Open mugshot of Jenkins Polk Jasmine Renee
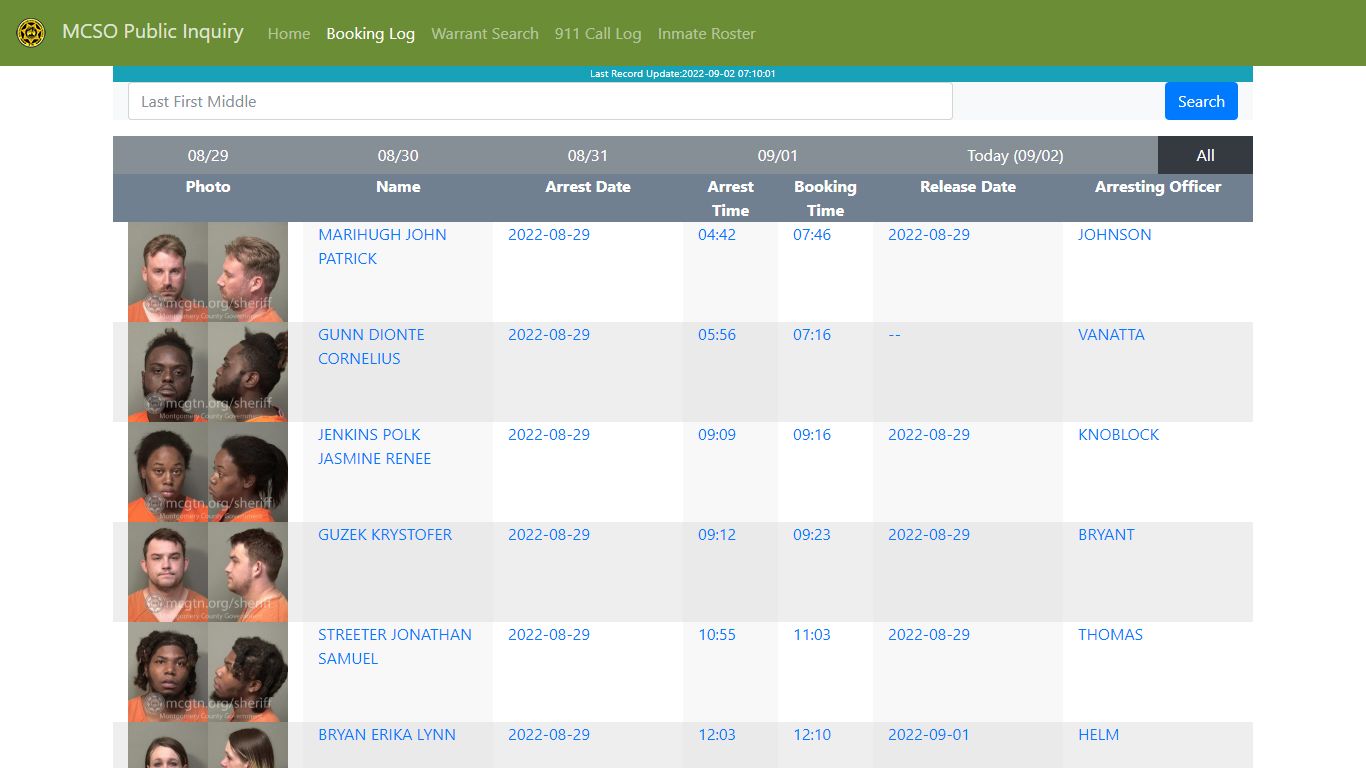Screen dimensions: 1366x768 (x=208, y=472)
